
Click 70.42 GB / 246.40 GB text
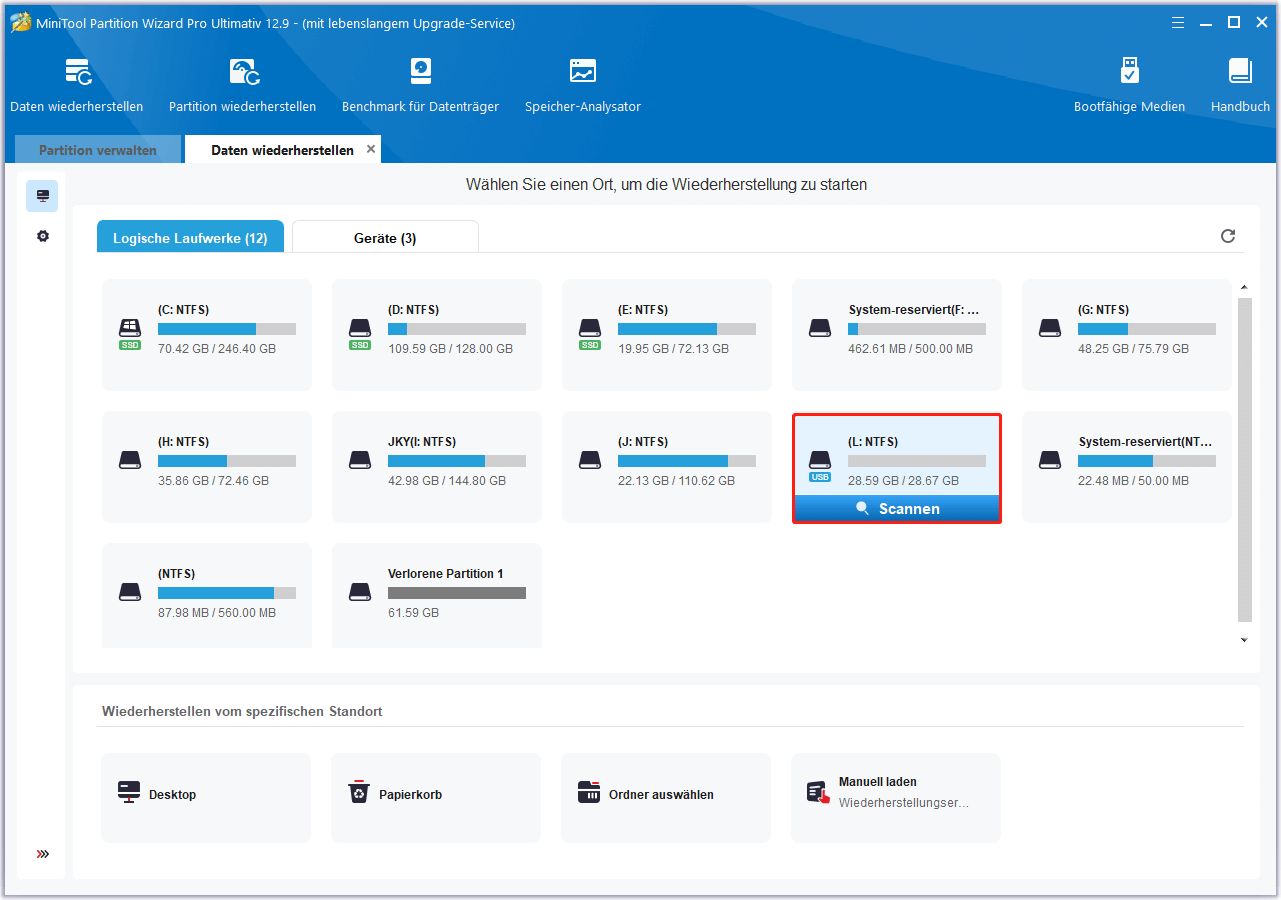(217, 349)
